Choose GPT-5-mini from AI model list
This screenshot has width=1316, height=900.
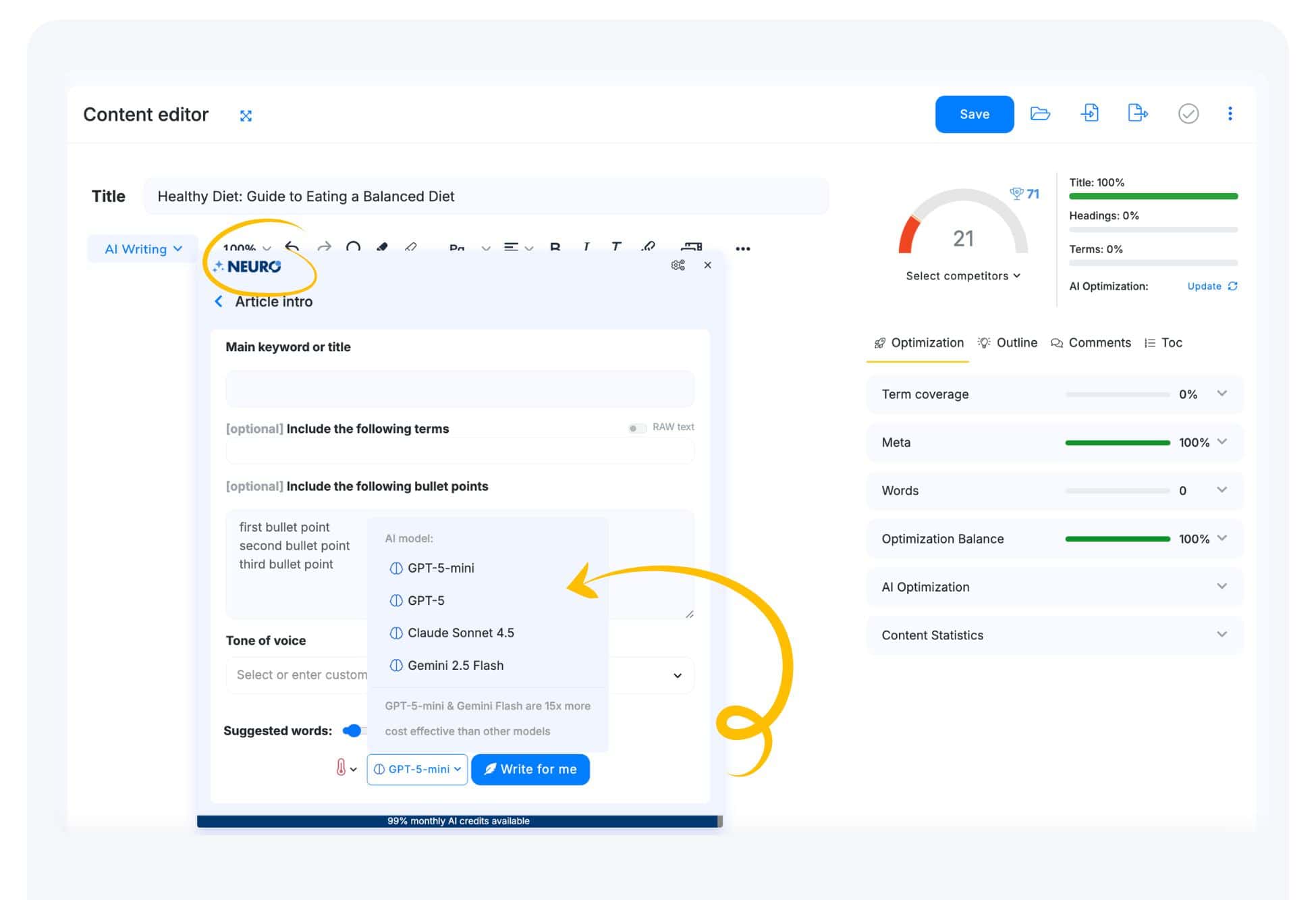click(432, 568)
